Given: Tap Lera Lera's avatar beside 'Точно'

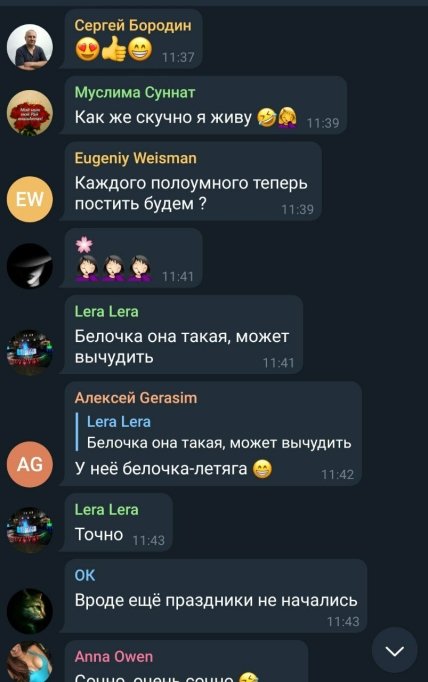Looking at the screenshot, I should 30,530.
